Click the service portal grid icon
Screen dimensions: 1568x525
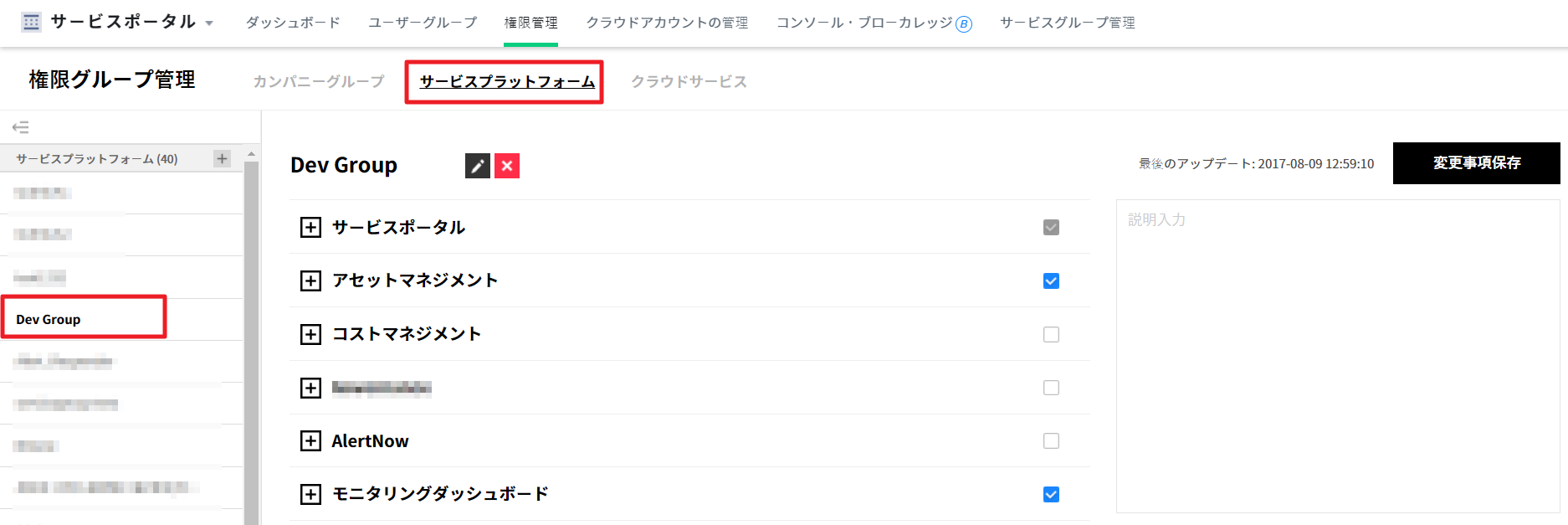pyautogui.click(x=32, y=23)
